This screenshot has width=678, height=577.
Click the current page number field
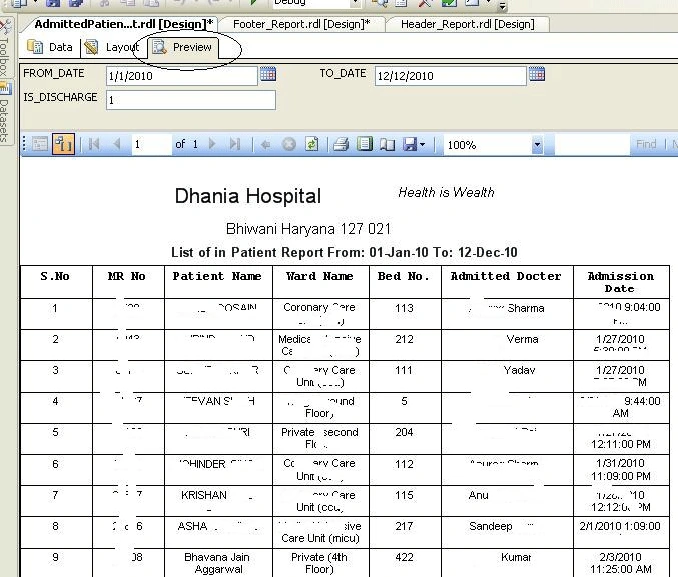(151, 144)
